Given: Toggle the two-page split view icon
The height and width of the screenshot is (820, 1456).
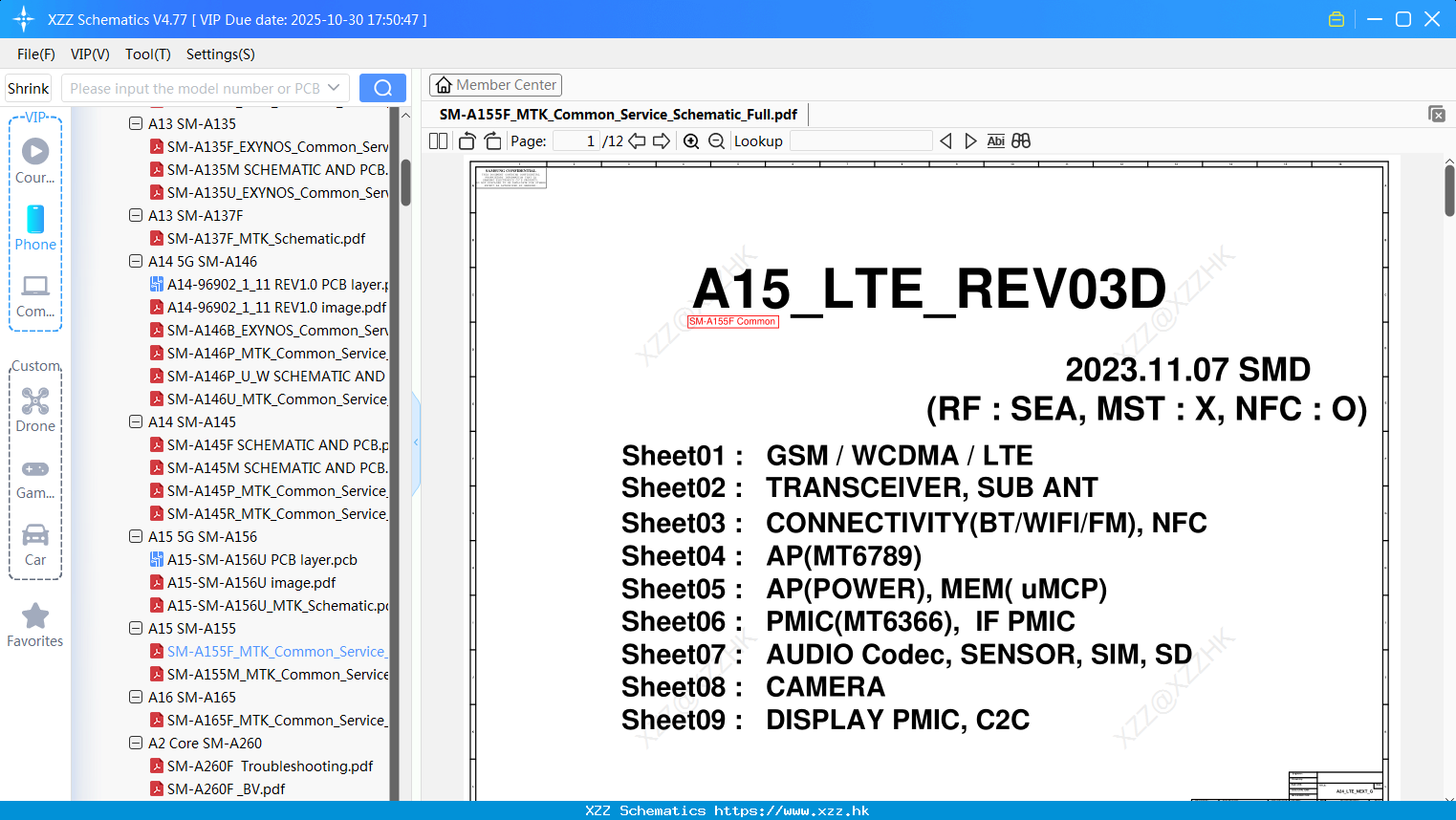Looking at the screenshot, I should pyautogui.click(x=438, y=141).
